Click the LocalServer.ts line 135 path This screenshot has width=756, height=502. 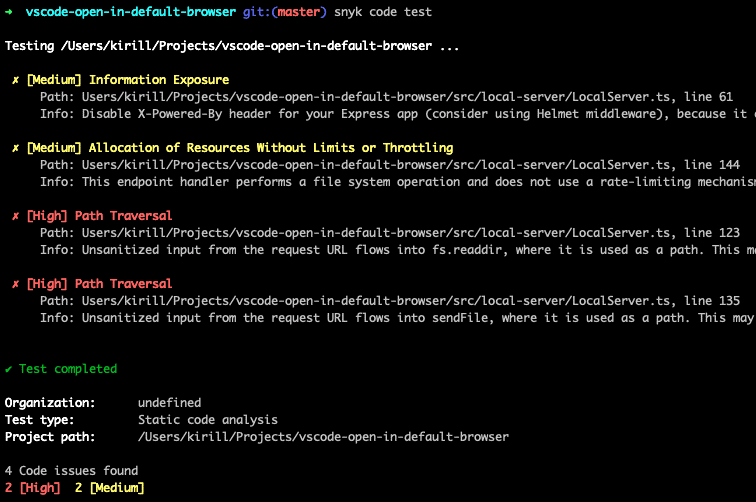[x=410, y=301]
